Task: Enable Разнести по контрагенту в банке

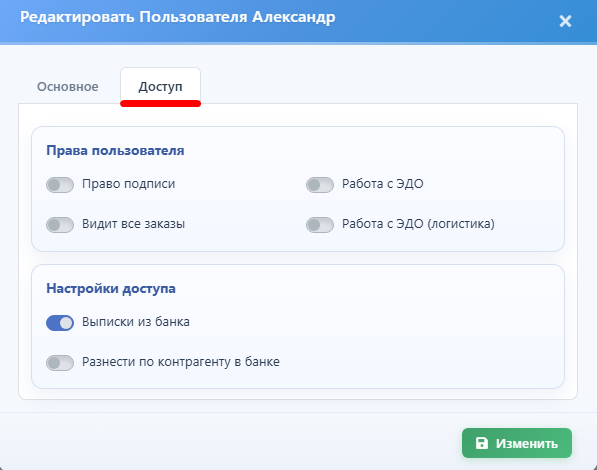Action: [60, 363]
